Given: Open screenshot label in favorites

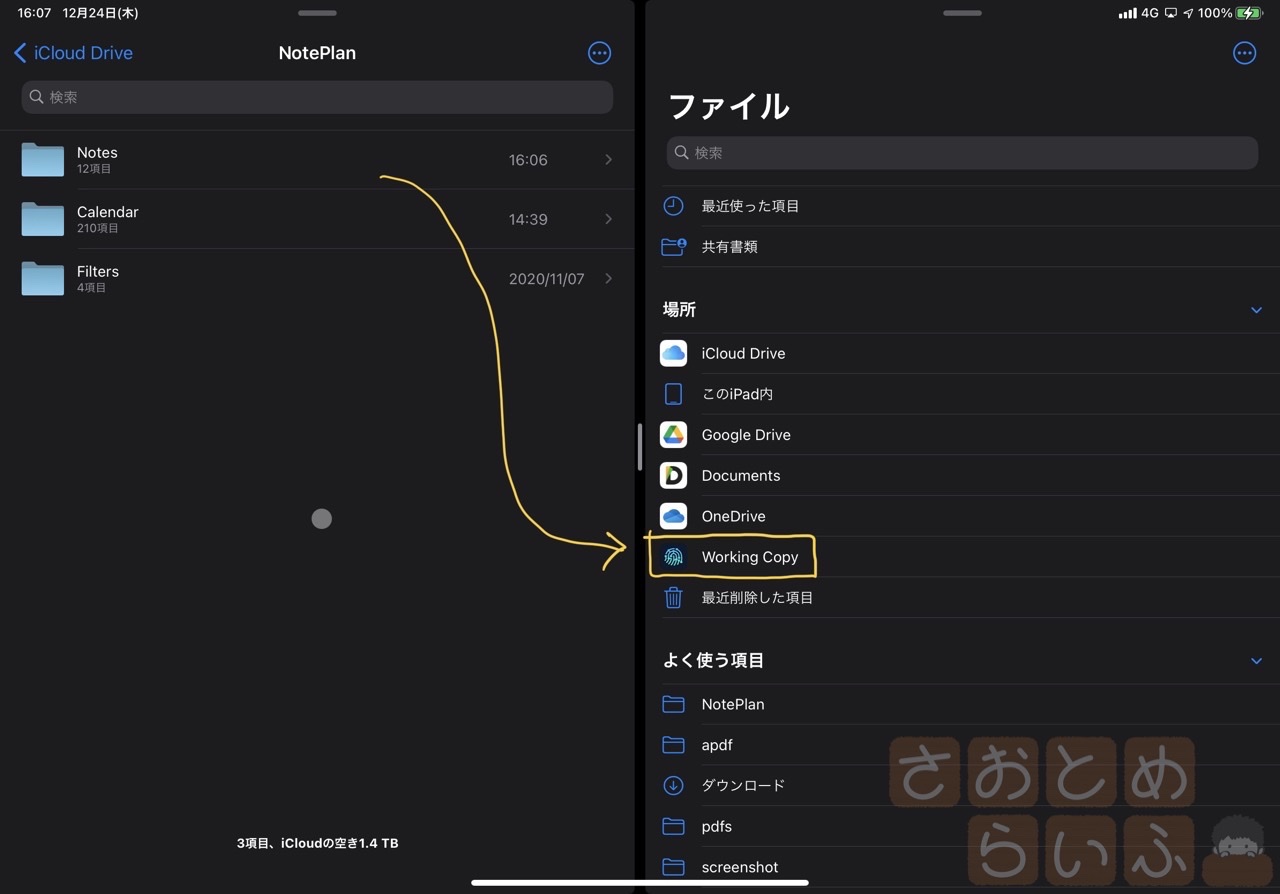Looking at the screenshot, I should click(740, 867).
